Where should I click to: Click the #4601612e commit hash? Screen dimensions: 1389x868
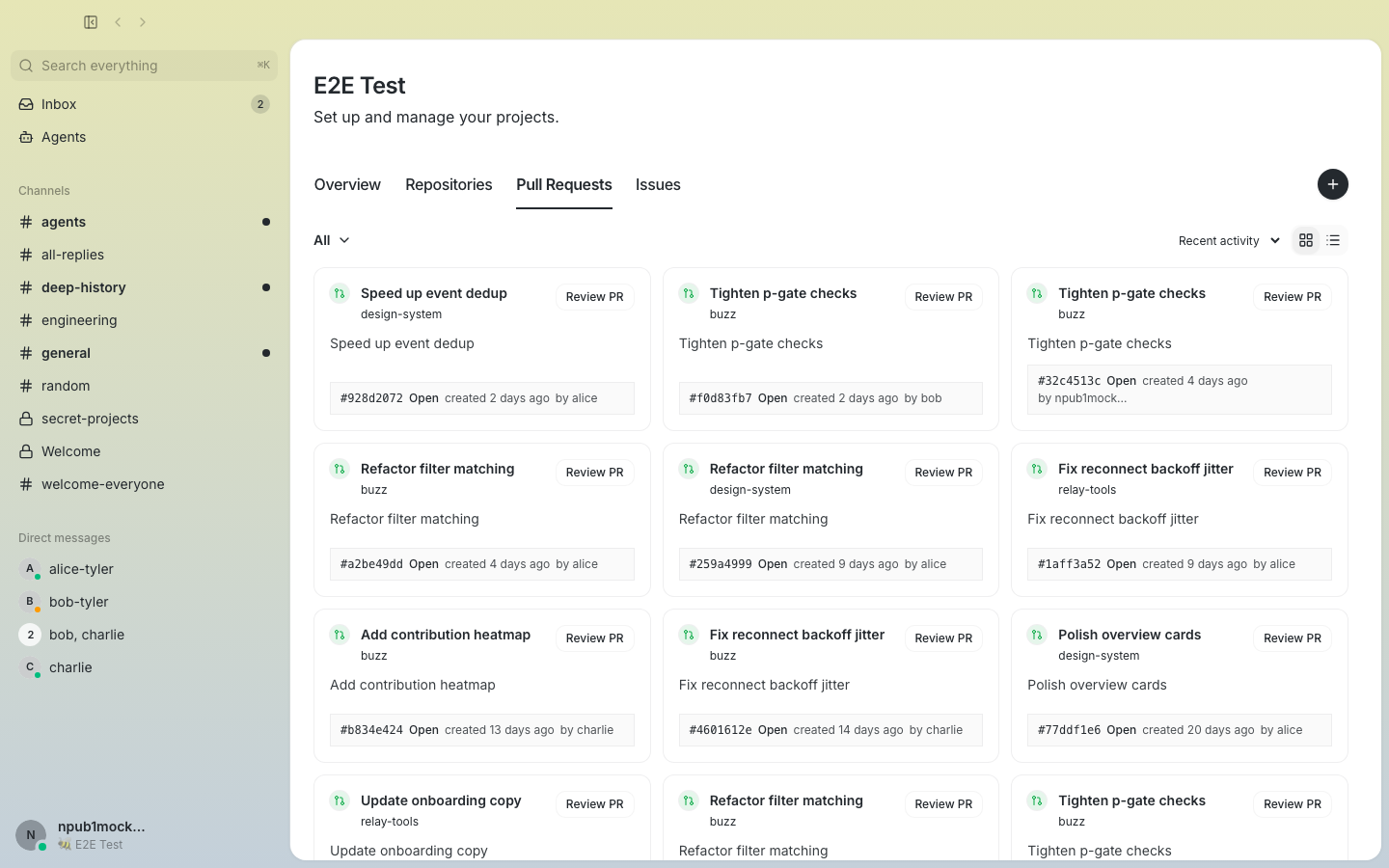click(721, 730)
